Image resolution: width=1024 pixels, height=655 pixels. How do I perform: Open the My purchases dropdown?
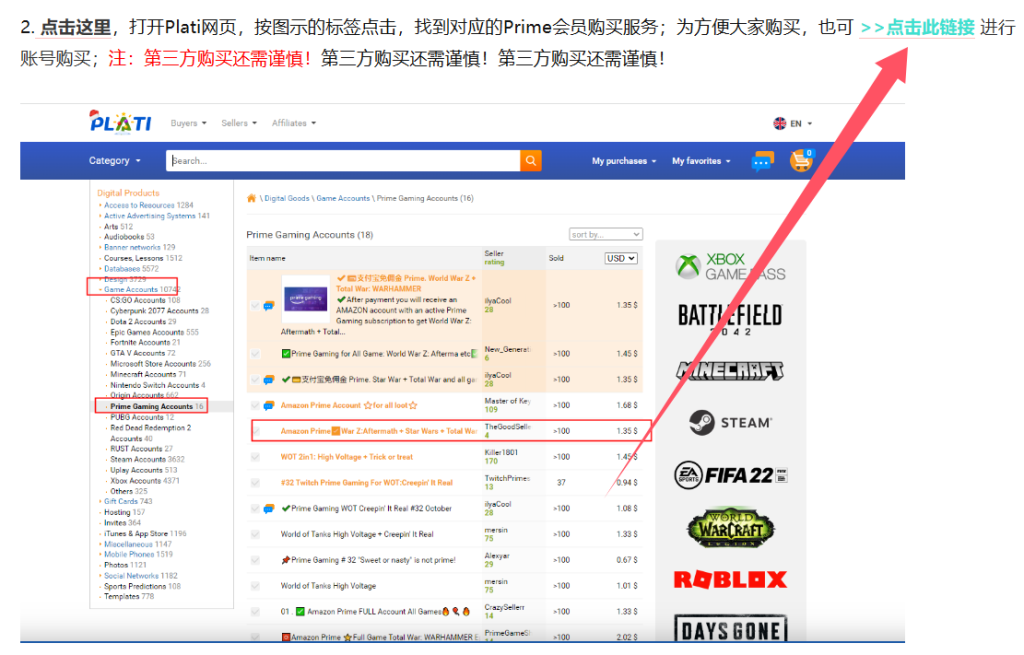click(624, 161)
